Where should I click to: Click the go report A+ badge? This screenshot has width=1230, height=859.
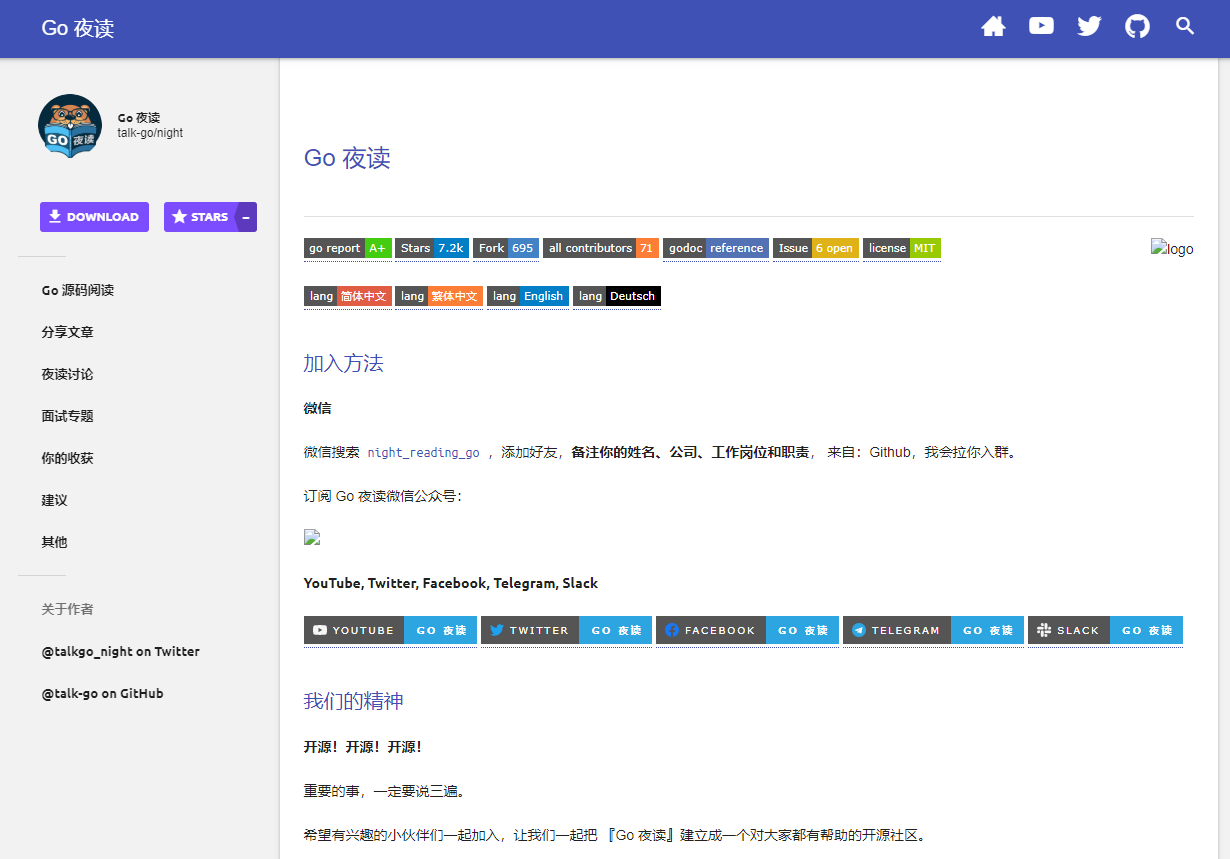pyautogui.click(x=347, y=248)
